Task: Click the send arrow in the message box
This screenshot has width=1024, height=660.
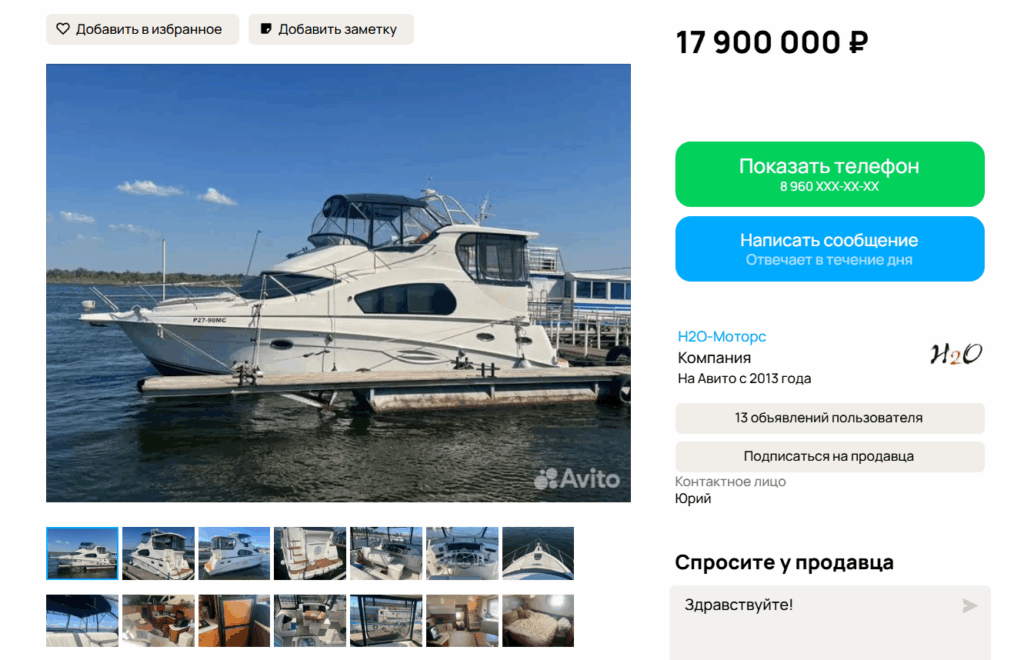Action: (x=970, y=606)
